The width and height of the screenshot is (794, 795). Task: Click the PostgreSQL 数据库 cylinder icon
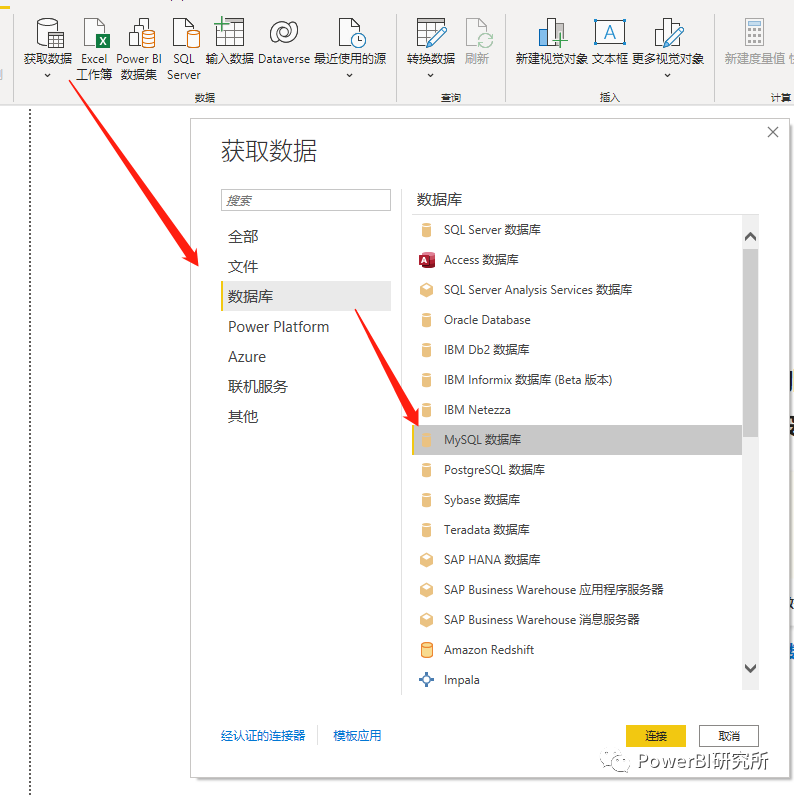[x=426, y=470]
